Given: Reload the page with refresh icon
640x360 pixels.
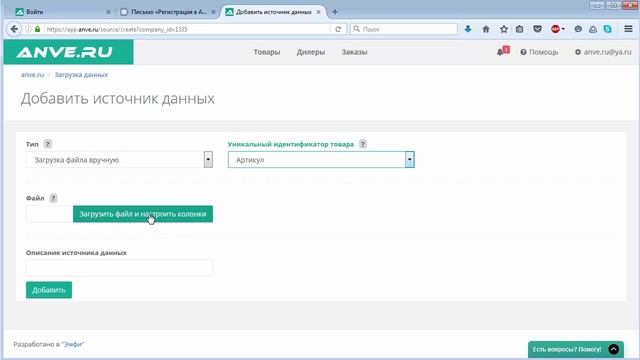Looking at the screenshot, I should tap(338, 29).
